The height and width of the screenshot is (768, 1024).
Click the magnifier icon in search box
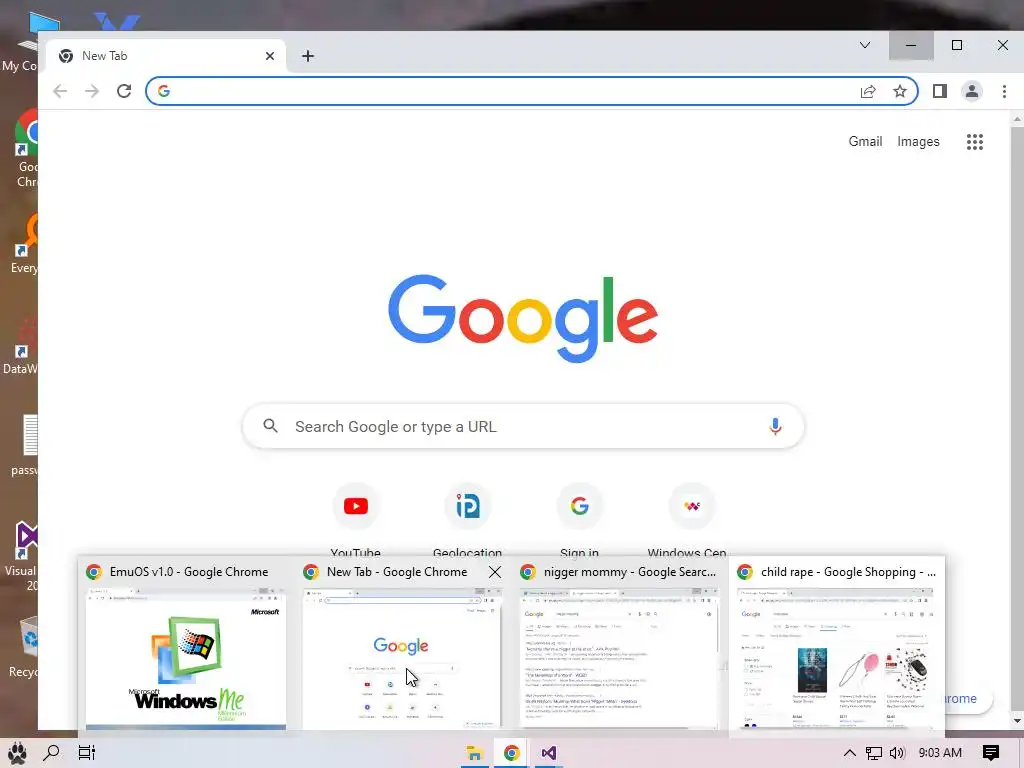click(270, 426)
